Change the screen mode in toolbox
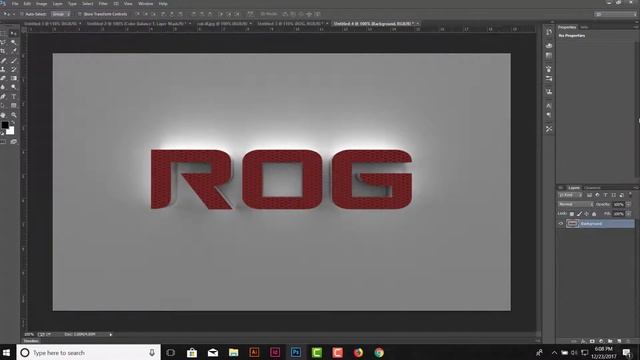This screenshot has width=640, height=360. coord(13,142)
